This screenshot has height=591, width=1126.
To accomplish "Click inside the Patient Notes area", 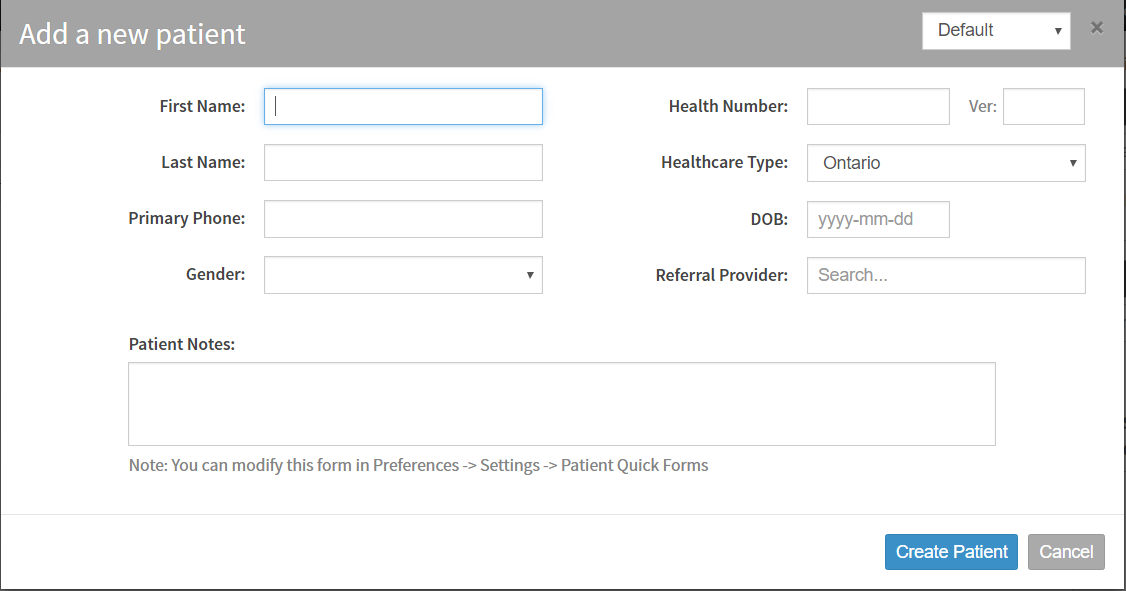I will (561, 403).
